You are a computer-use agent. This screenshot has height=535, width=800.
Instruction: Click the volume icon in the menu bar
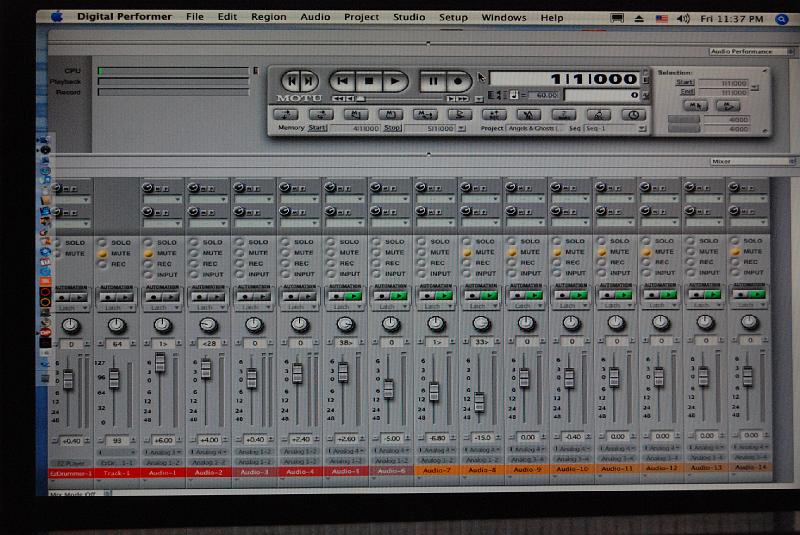[683, 19]
